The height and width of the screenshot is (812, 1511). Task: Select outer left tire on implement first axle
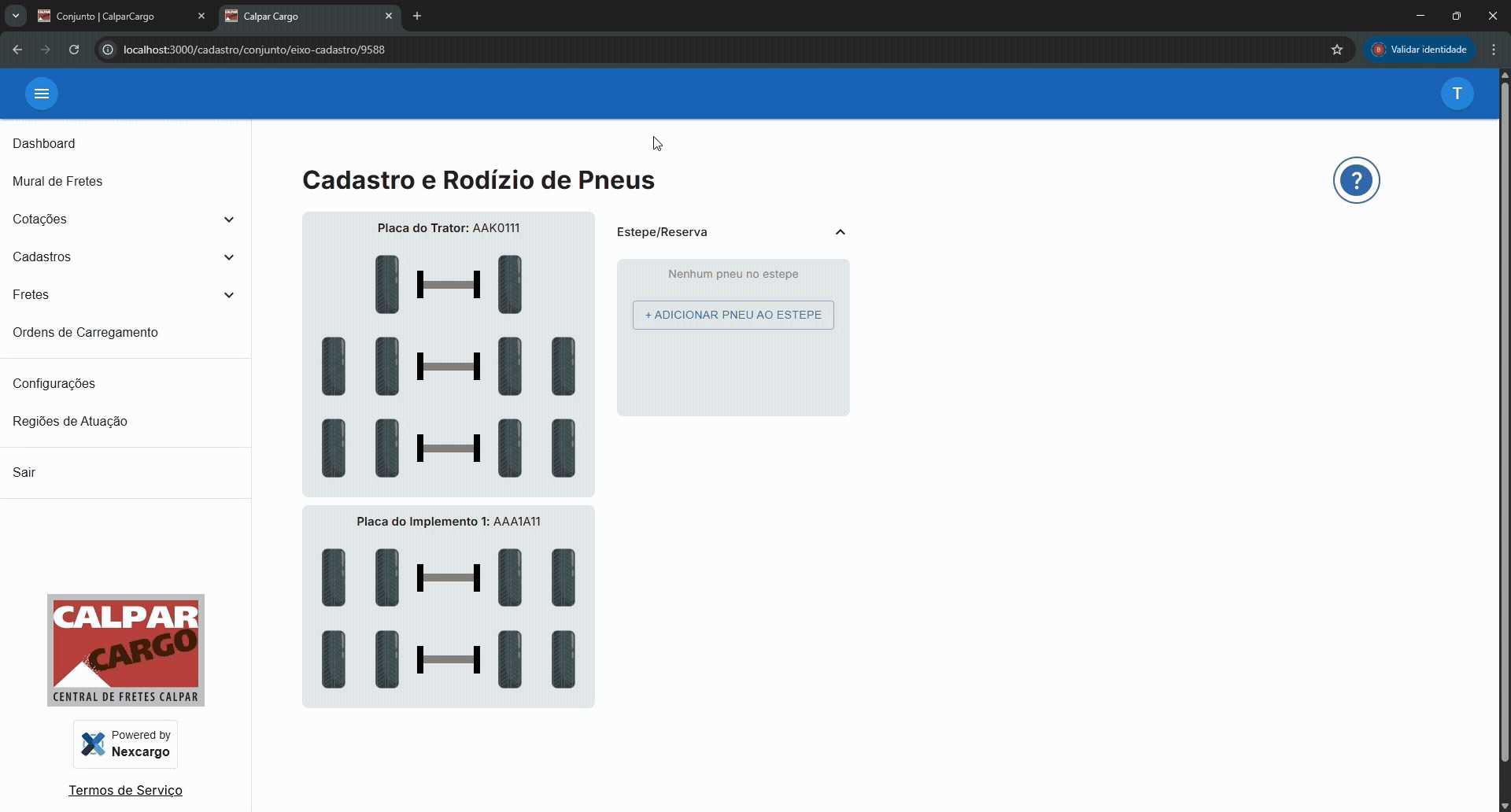coord(334,578)
